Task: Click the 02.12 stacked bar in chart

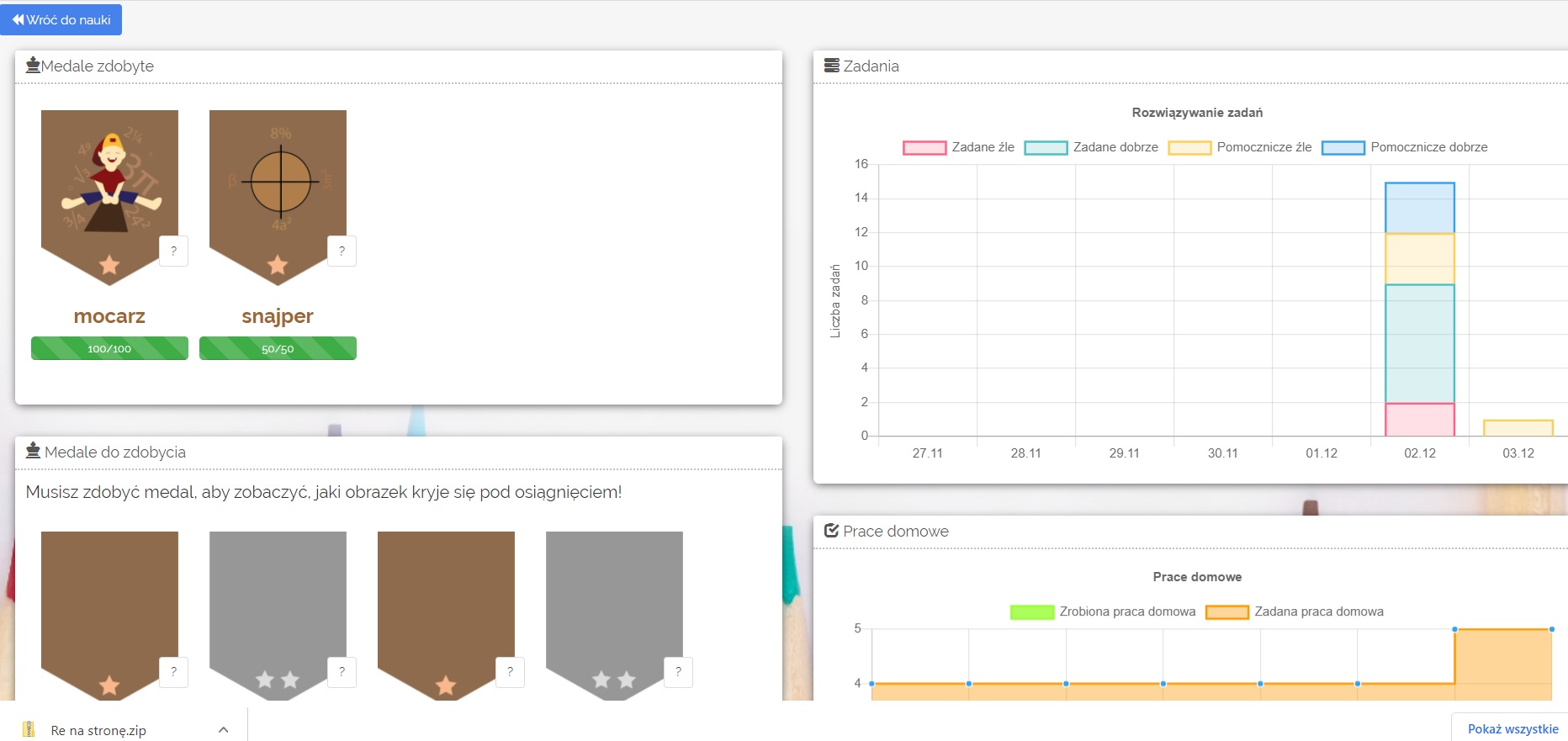Action: pyautogui.click(x=1419, y=336)
